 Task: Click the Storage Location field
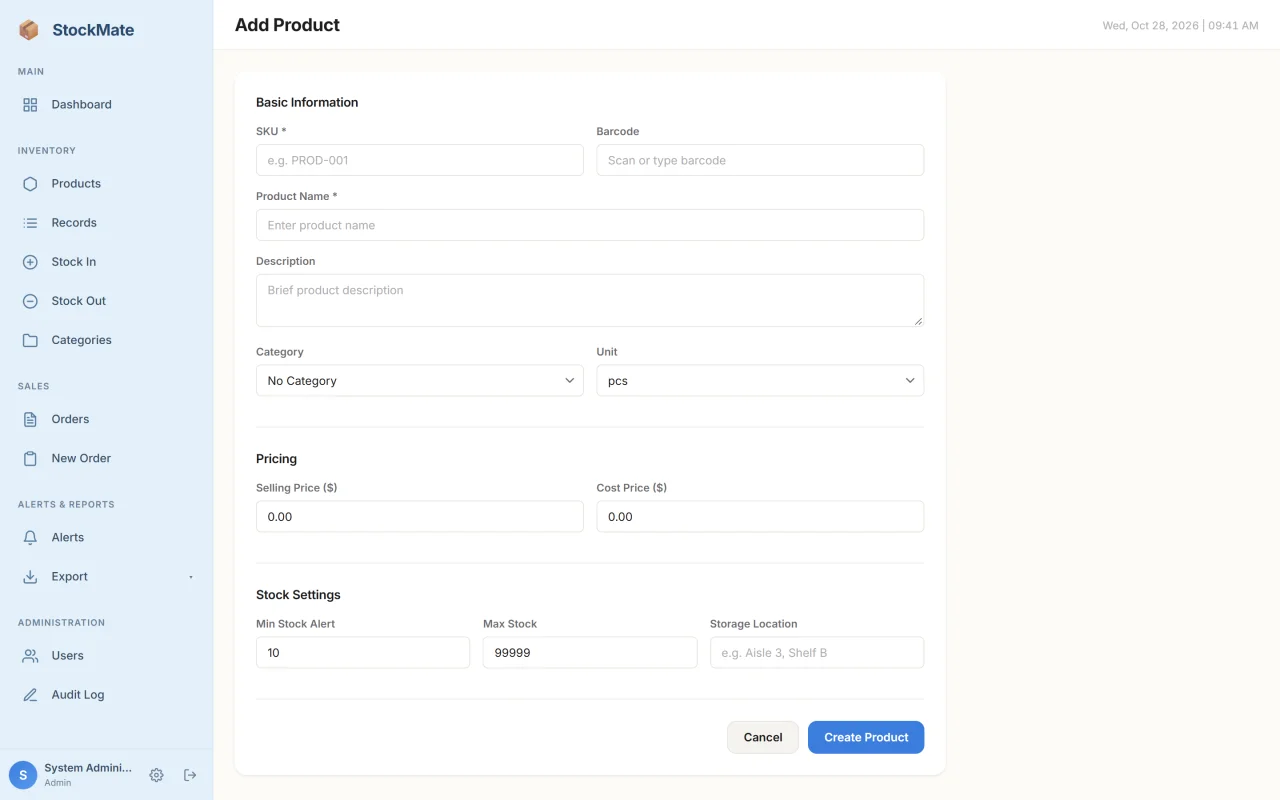click(817, 653)
